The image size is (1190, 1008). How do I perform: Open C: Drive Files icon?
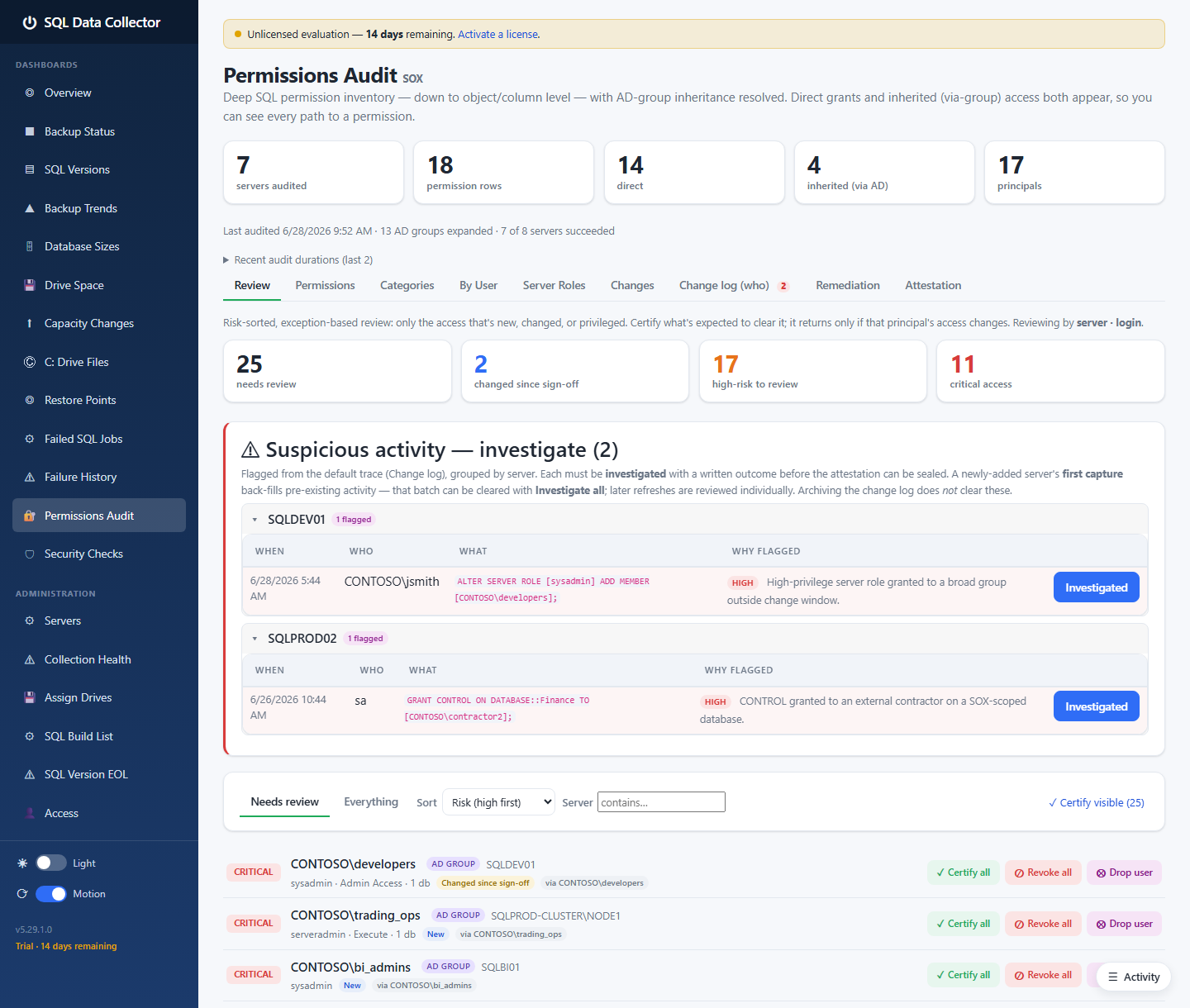[x=30, y=362]
